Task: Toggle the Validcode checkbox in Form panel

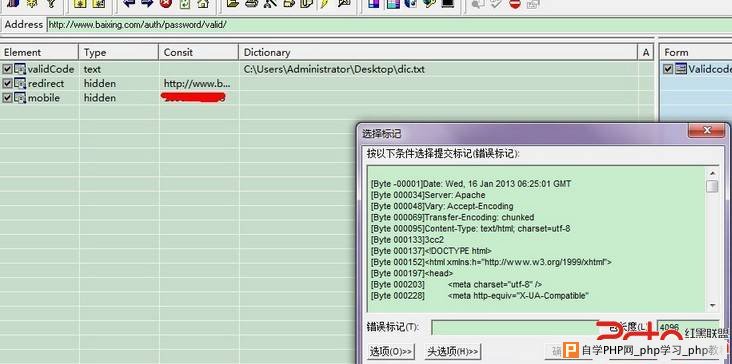Action: tap(668, 69)
